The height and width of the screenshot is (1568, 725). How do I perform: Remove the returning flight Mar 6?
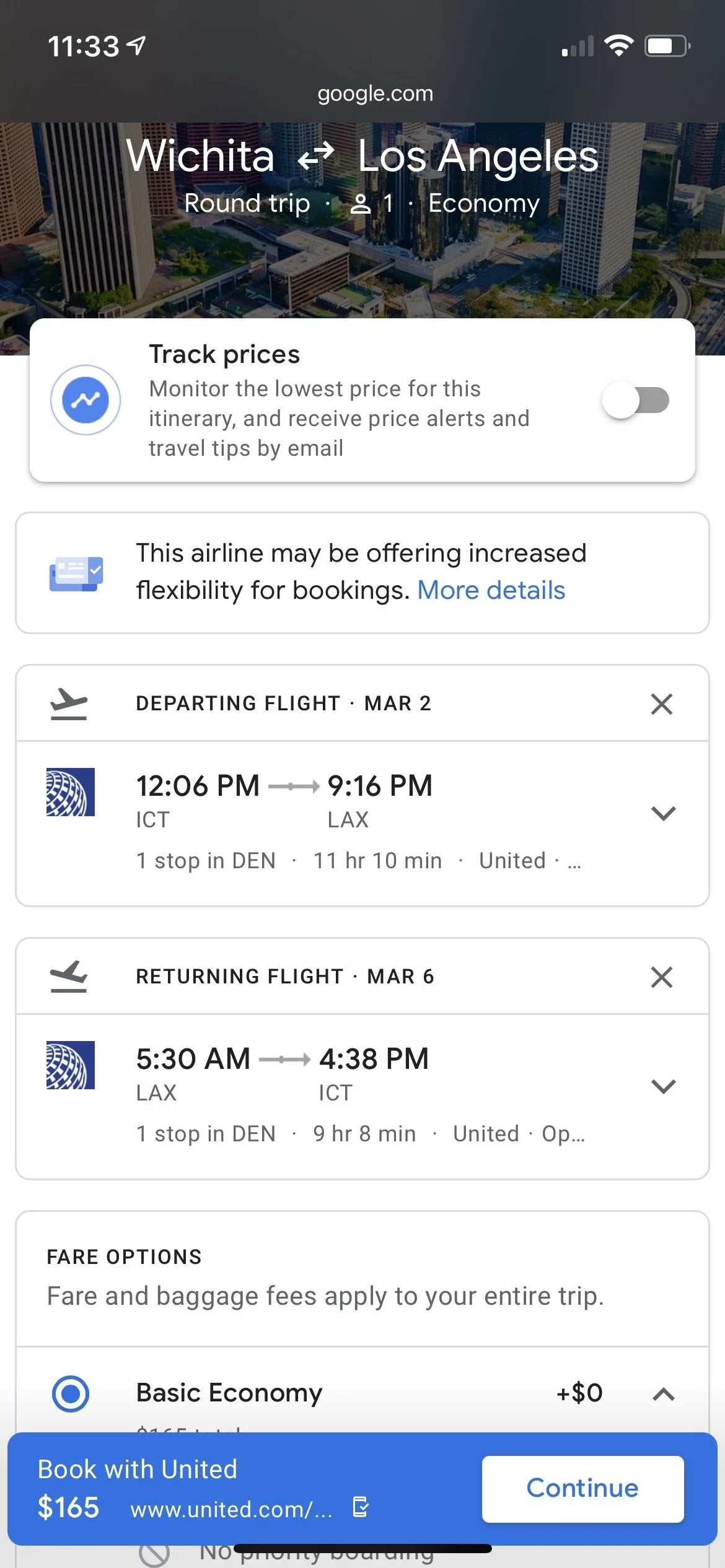click(x=662, y=977)
